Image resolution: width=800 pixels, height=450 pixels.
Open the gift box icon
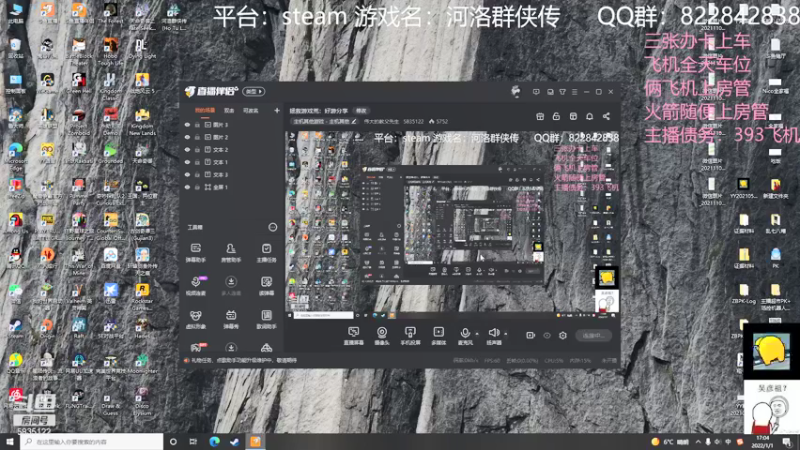540,116
